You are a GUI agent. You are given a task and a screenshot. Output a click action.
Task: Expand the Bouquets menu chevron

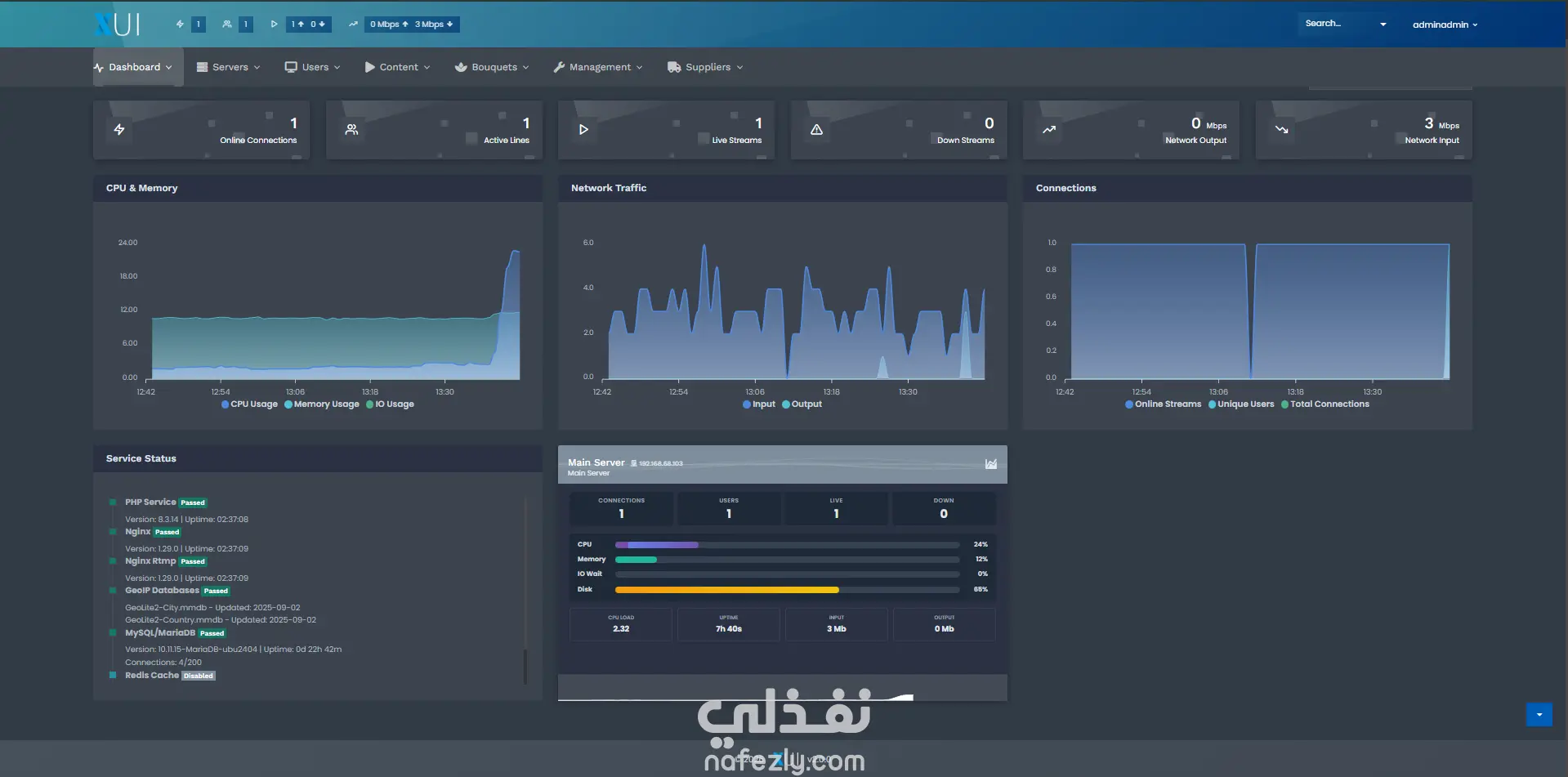[x=525, y=68]
